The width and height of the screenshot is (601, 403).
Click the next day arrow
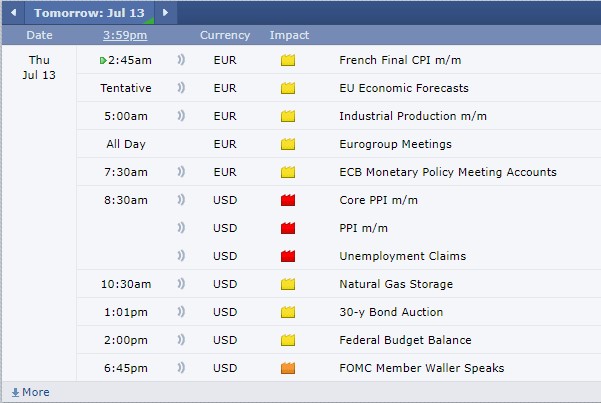click(x=165, y=13)
